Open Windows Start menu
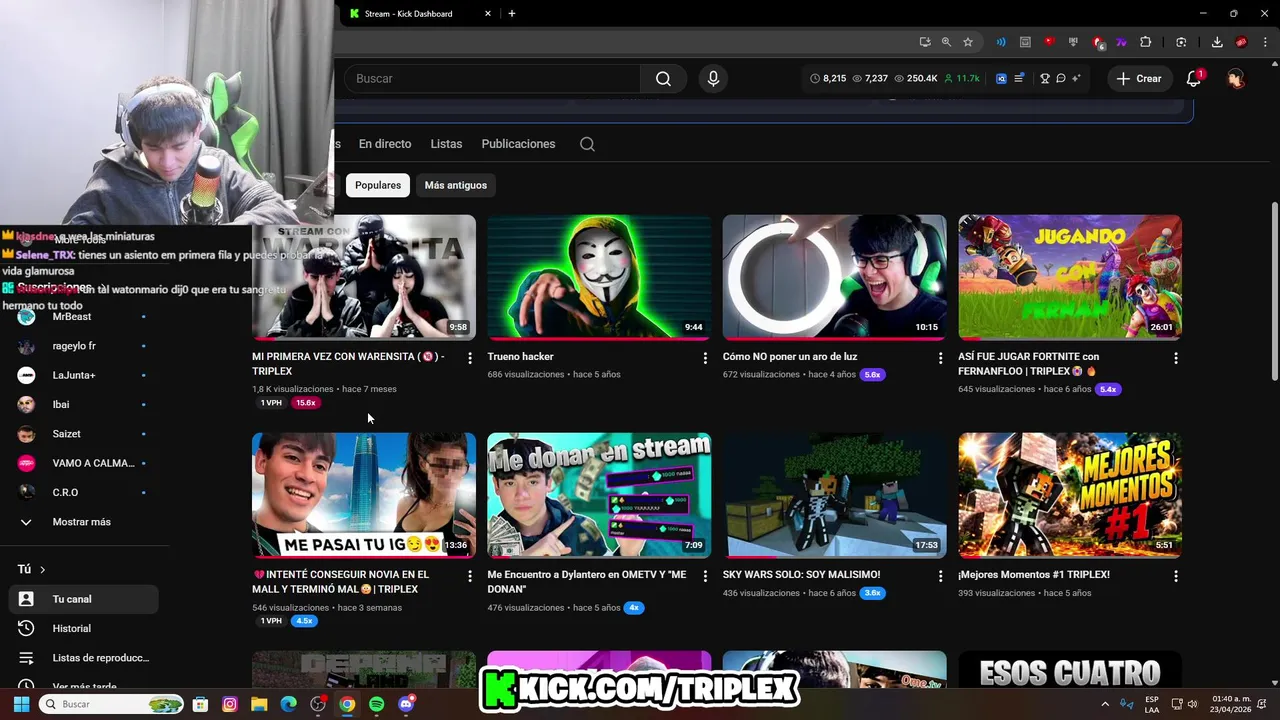The height and width of the screenshot is (720, 1280). click(21, 704)
